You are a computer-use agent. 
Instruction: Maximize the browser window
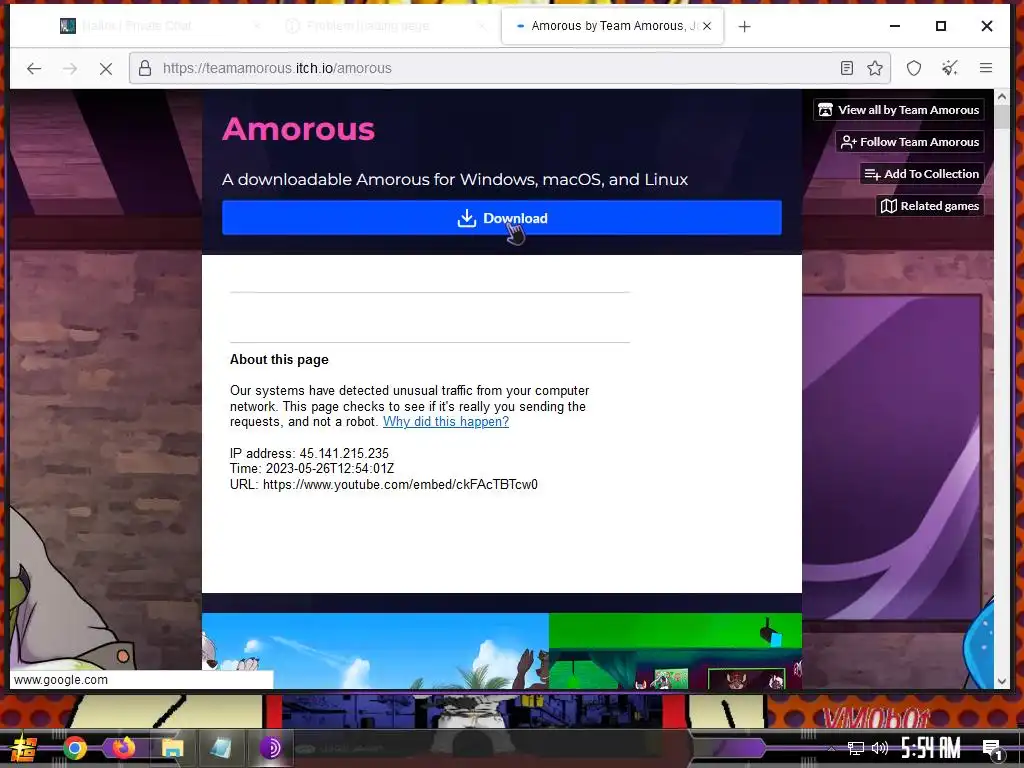coord(940,26)
